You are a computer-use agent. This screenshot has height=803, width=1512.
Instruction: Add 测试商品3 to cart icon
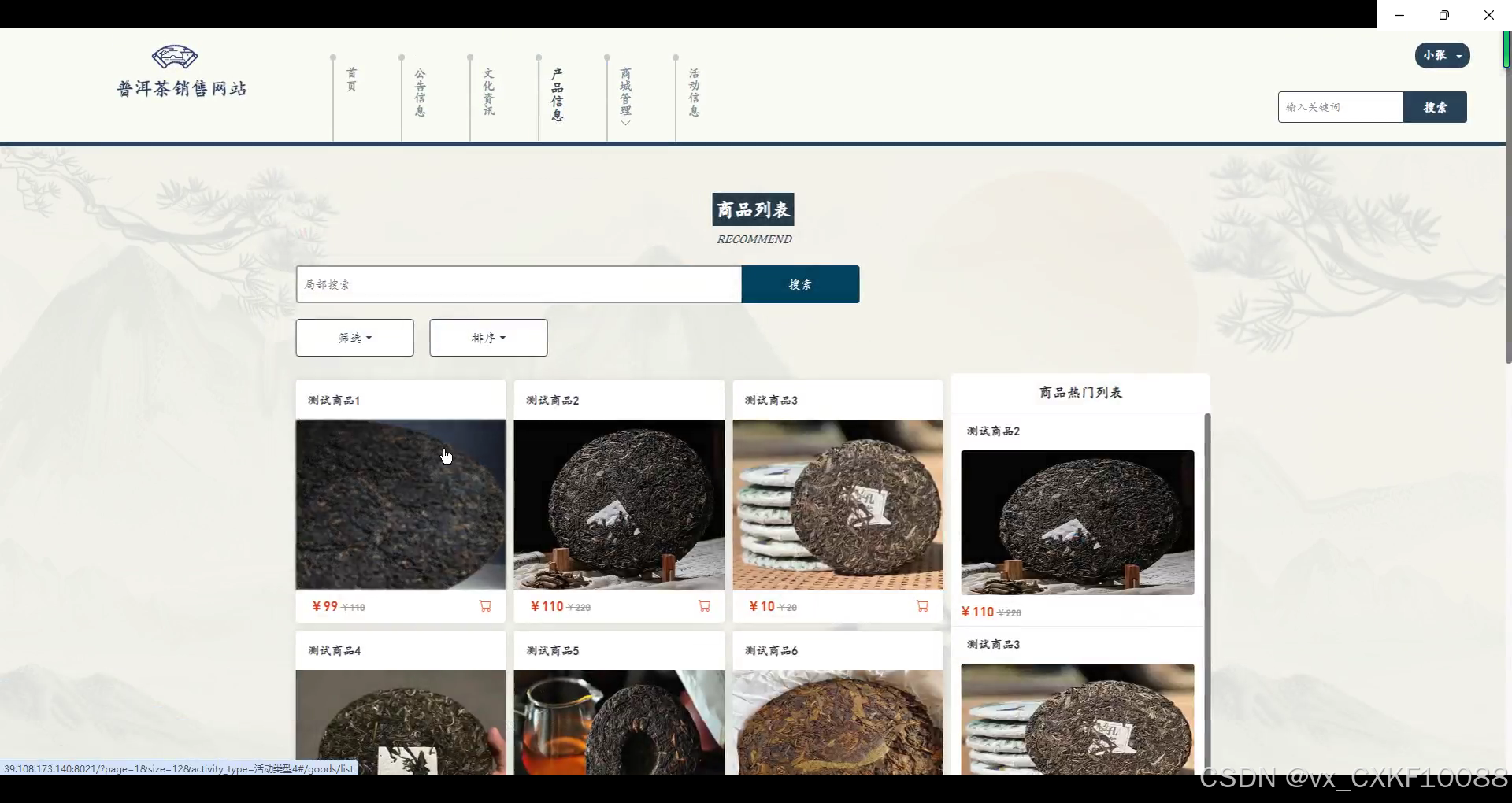point(922,606)
